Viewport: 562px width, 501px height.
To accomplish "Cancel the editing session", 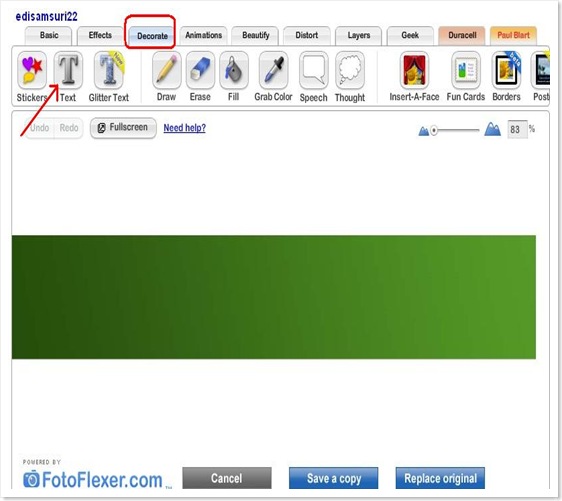I will (x=227, y=478).
